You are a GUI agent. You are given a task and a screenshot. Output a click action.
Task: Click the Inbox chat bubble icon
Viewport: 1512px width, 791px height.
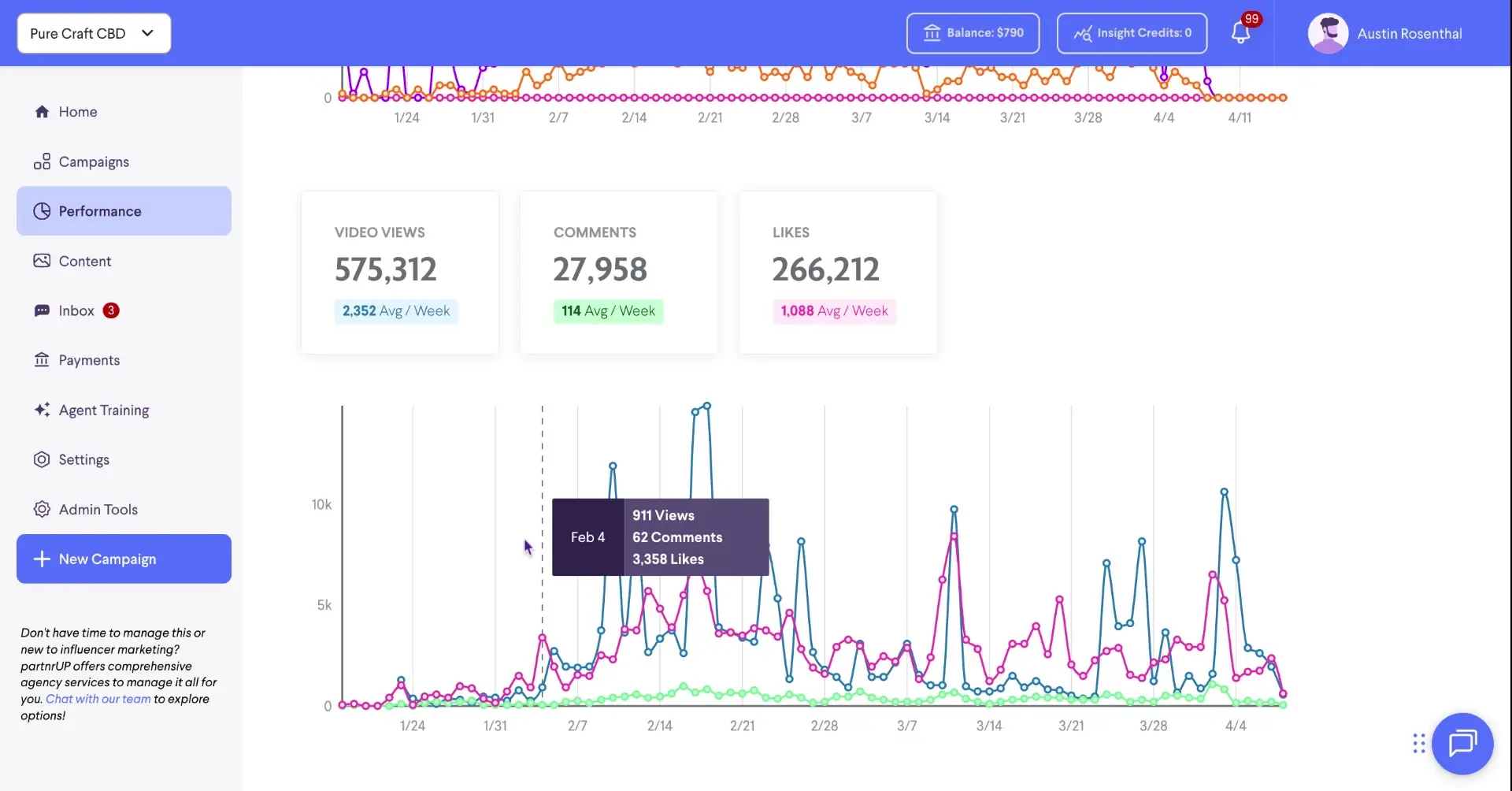(42, 310)
